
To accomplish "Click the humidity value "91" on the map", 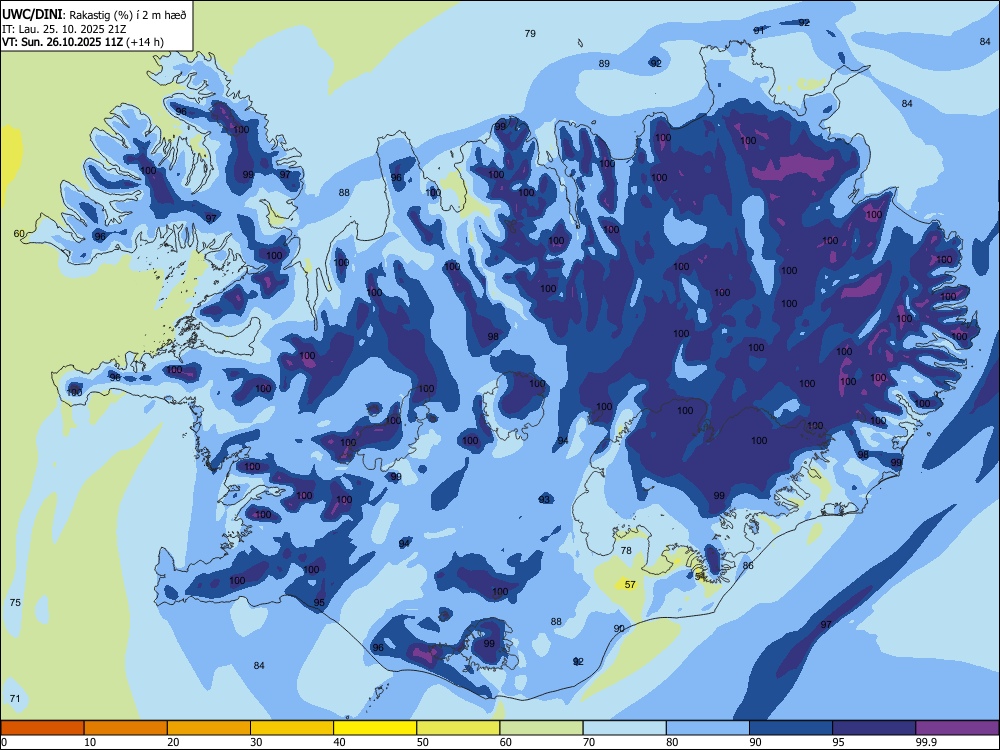I will [759, 30].
